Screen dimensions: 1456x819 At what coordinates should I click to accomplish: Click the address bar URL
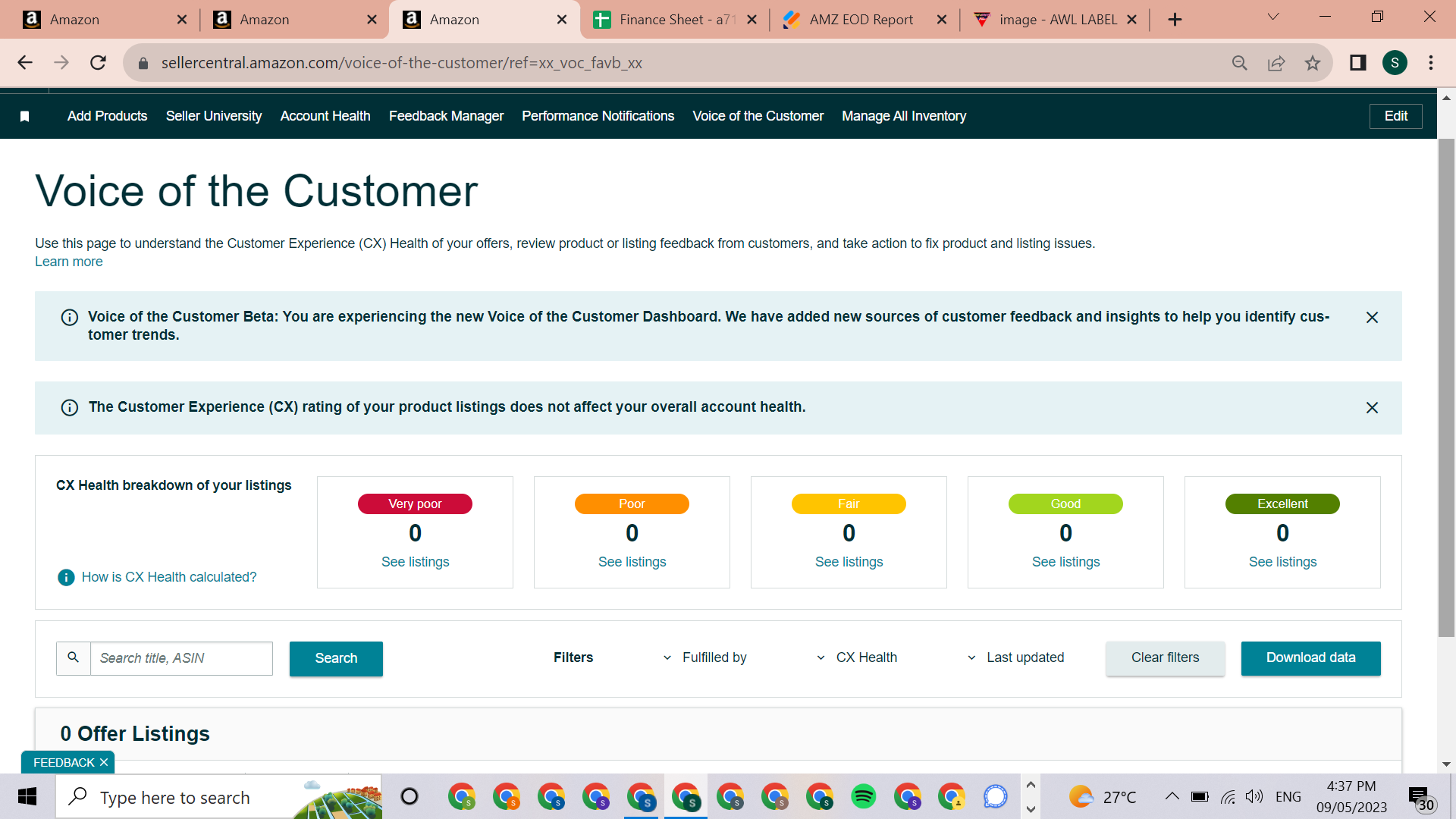click(402, 63)
